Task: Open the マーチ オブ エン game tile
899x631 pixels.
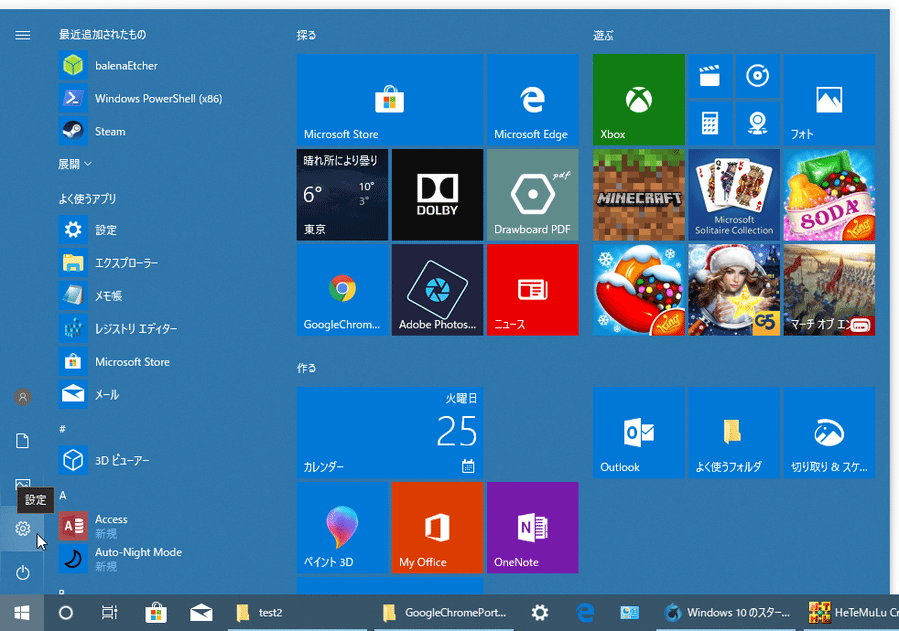Action: (829, 290)
